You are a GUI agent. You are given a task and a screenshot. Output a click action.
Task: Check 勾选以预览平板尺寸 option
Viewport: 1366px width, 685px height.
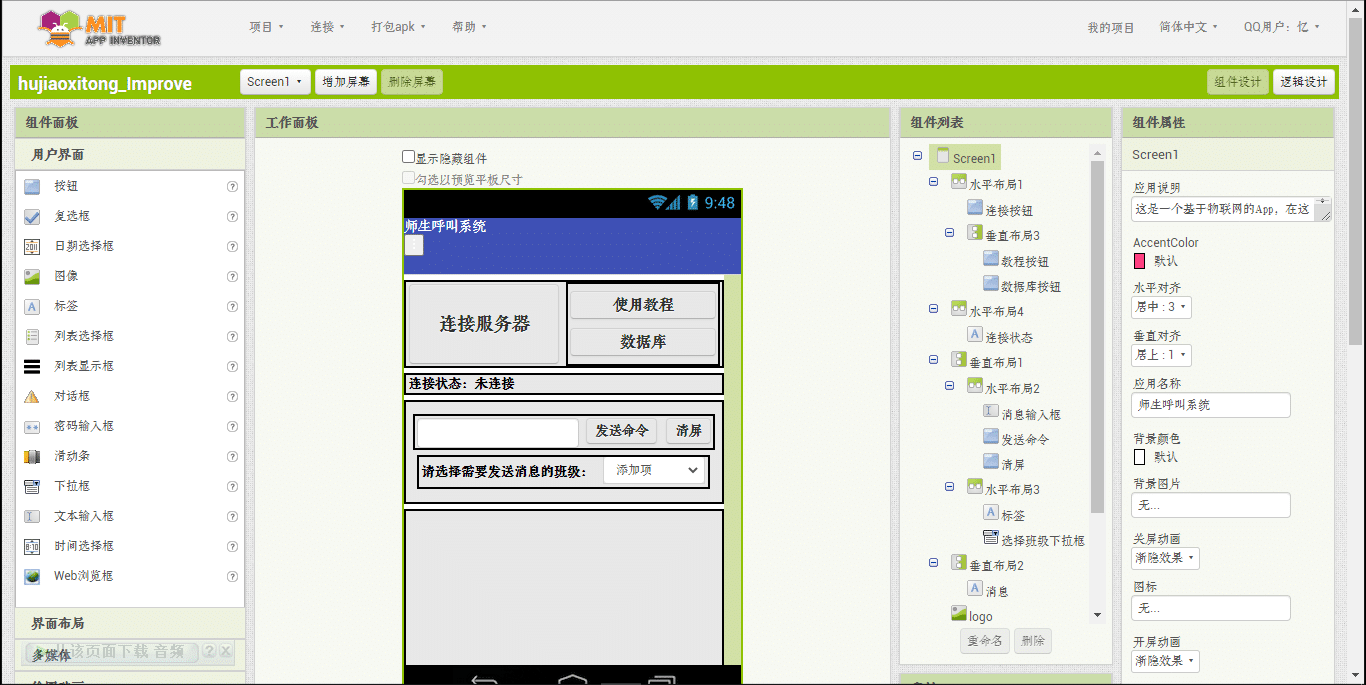(x=409, y=176)
